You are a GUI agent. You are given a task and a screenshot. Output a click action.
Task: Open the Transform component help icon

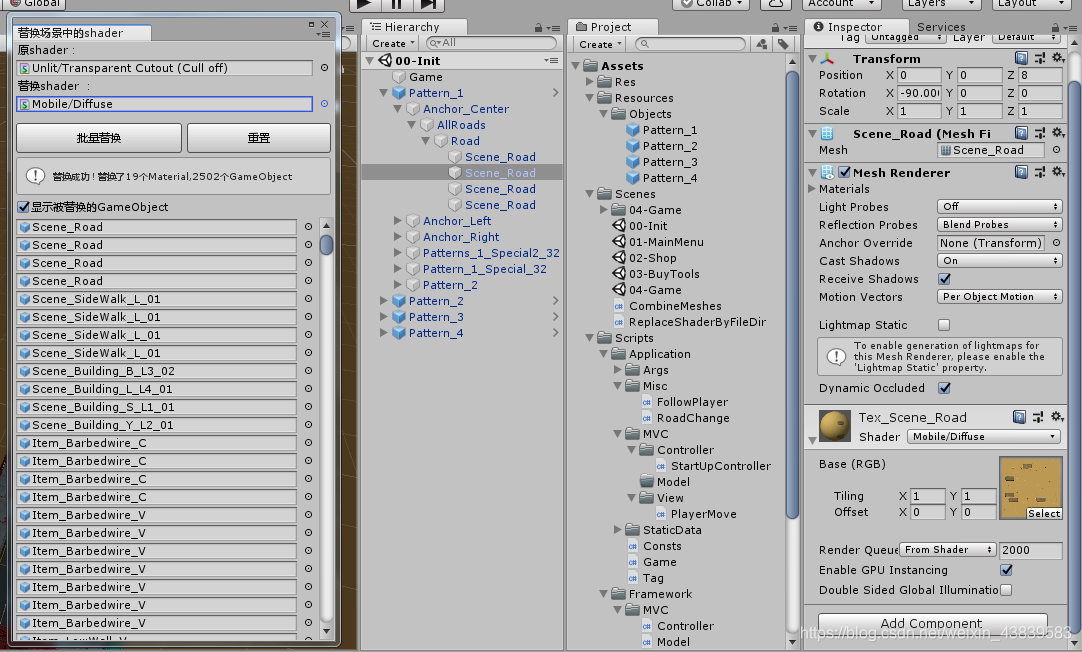pos(1021,58)
